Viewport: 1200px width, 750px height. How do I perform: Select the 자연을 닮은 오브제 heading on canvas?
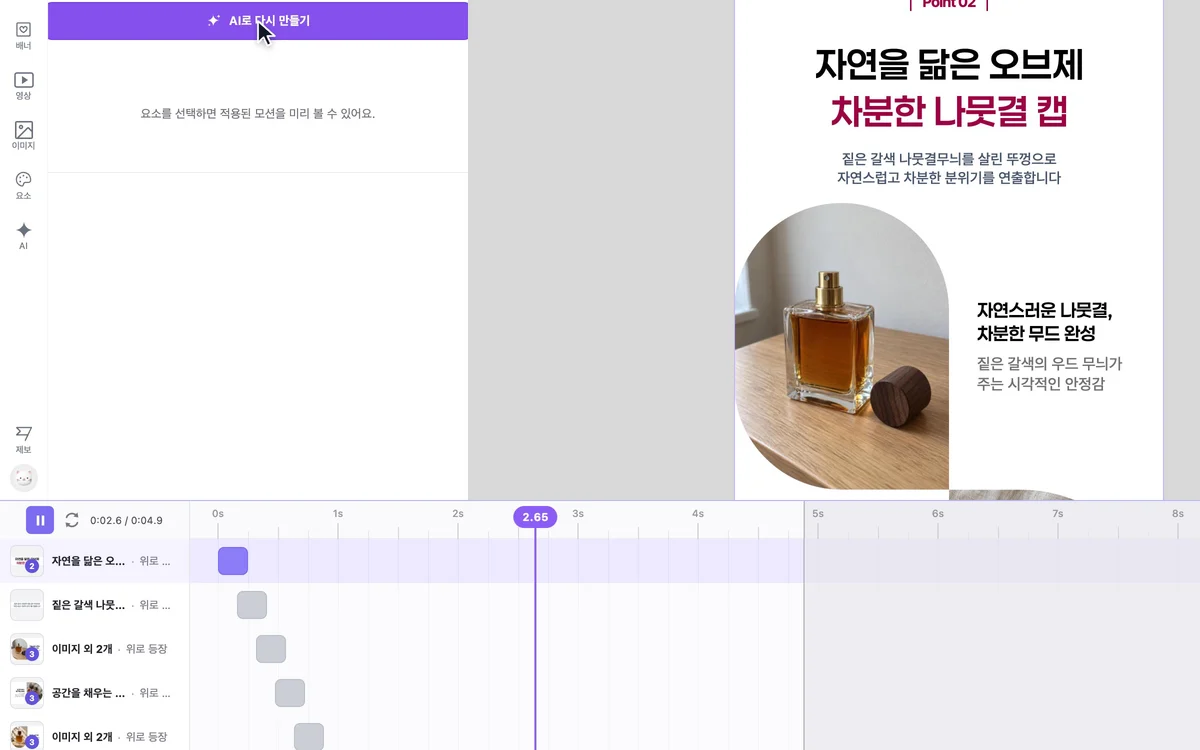[949, 65]
